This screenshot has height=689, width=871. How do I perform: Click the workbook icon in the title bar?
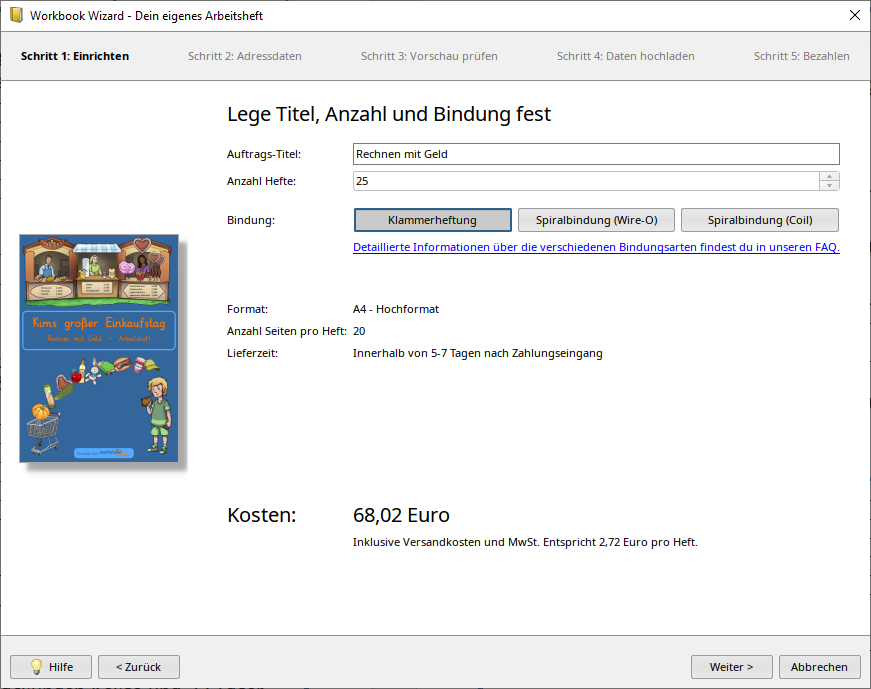coord(14,15)
